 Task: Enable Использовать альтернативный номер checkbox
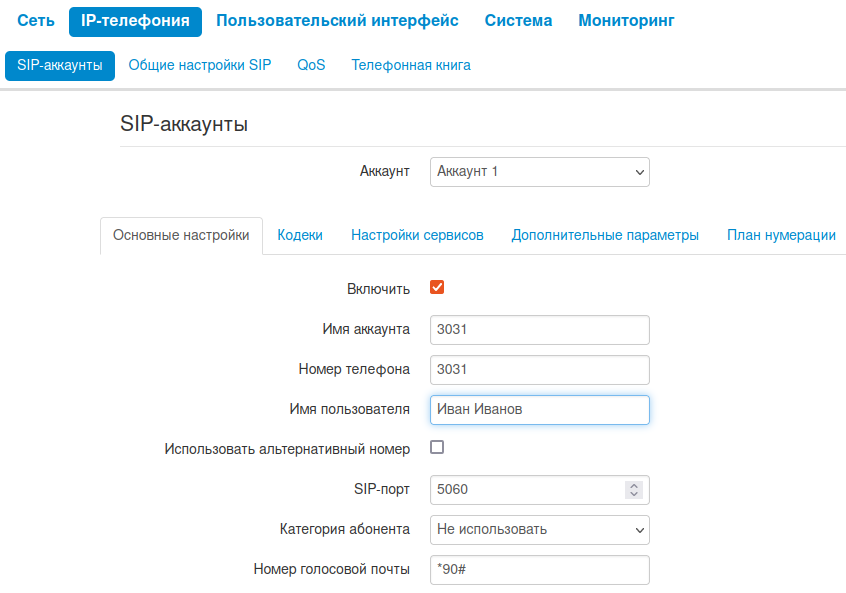pos(437,448)
